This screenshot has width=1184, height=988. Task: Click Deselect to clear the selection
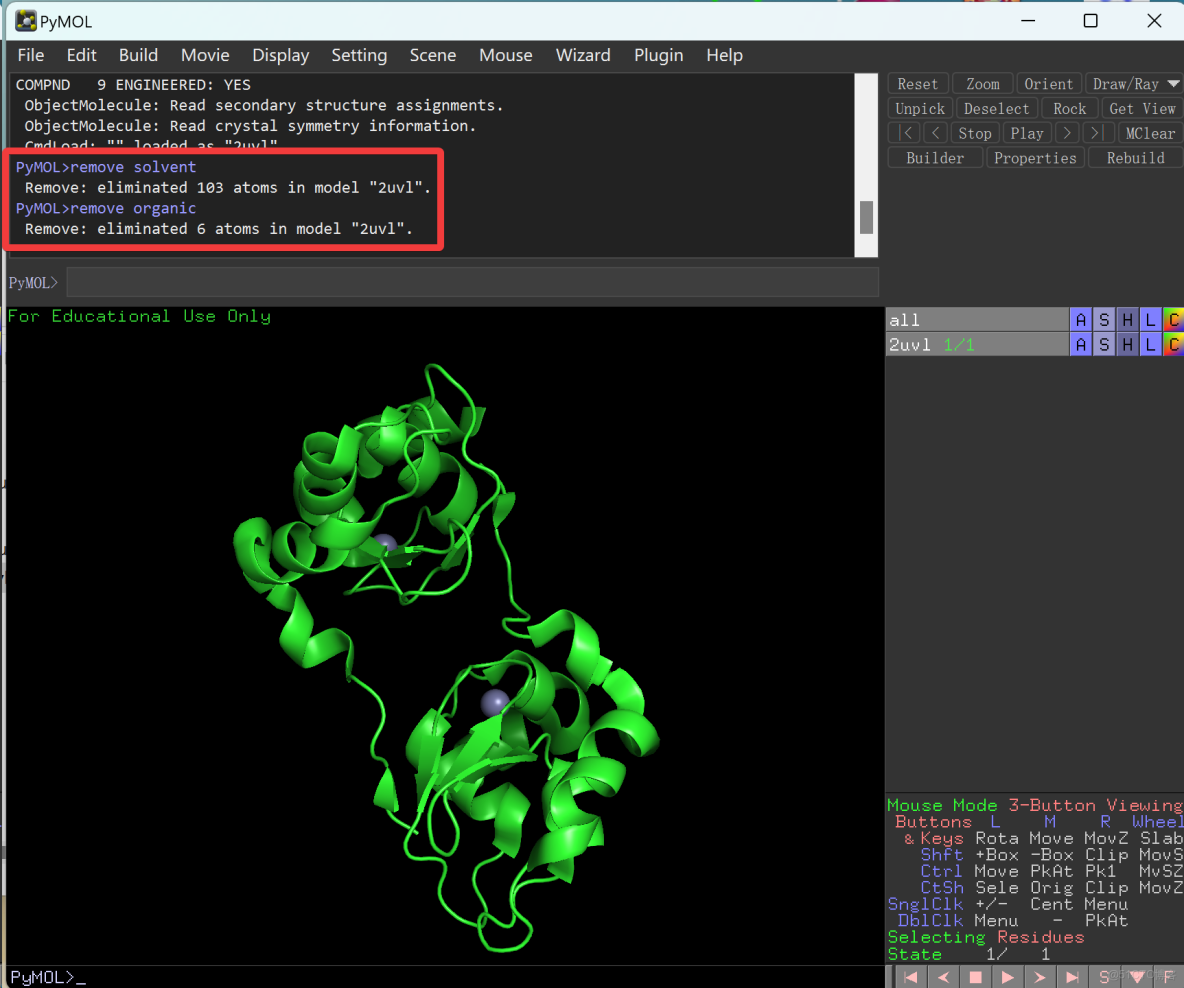[996, 108]
